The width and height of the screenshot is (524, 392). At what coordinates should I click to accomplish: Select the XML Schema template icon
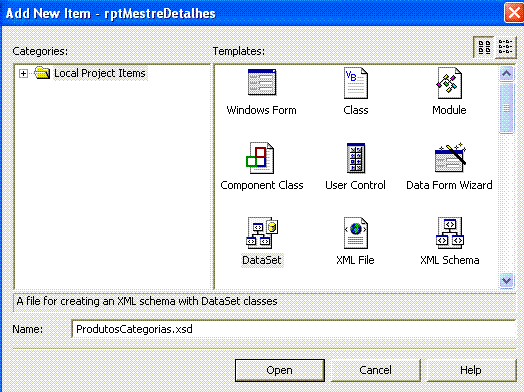(450, 233)
